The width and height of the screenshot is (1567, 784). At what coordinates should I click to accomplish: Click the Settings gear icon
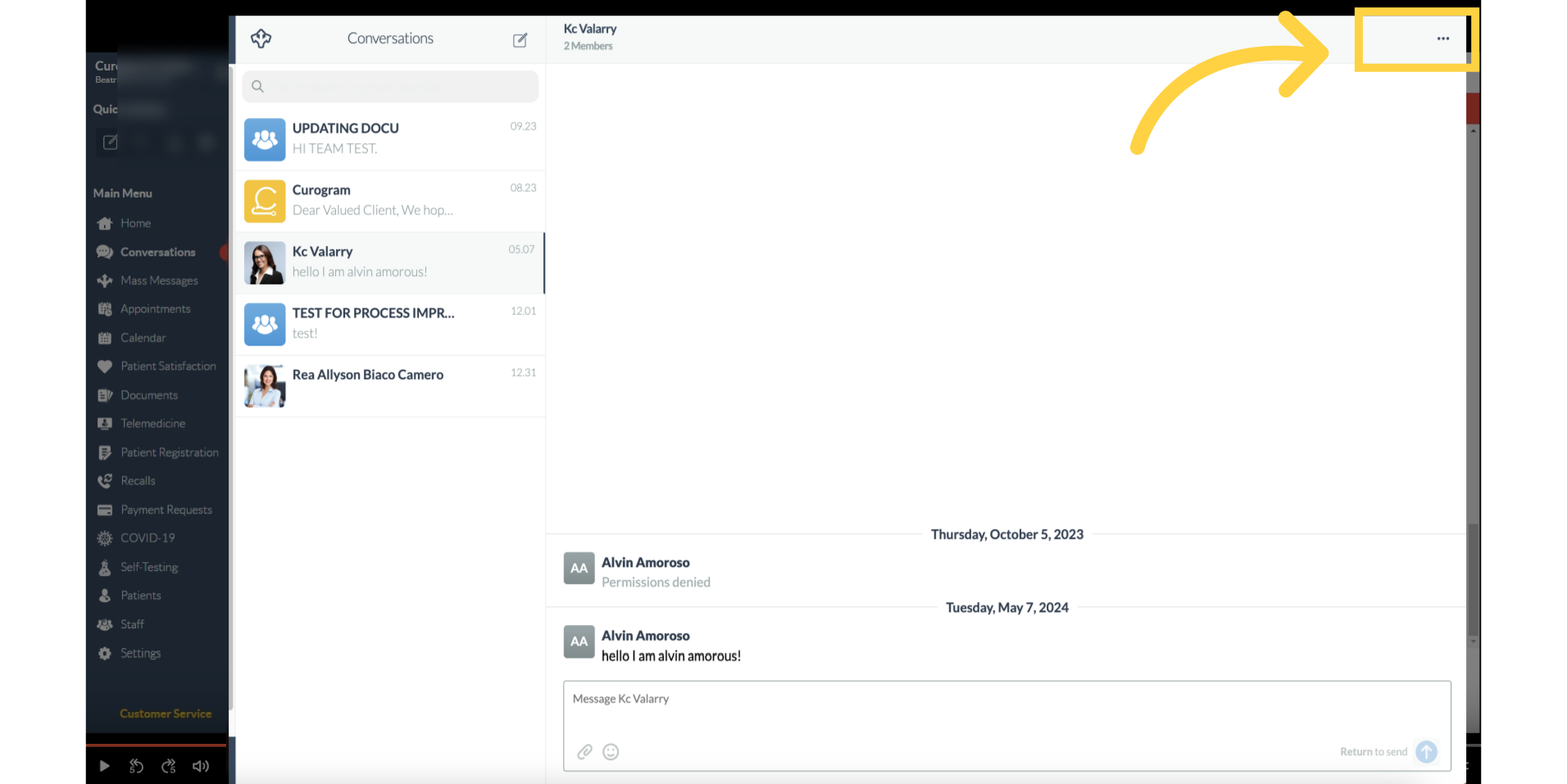pos(105,654)
